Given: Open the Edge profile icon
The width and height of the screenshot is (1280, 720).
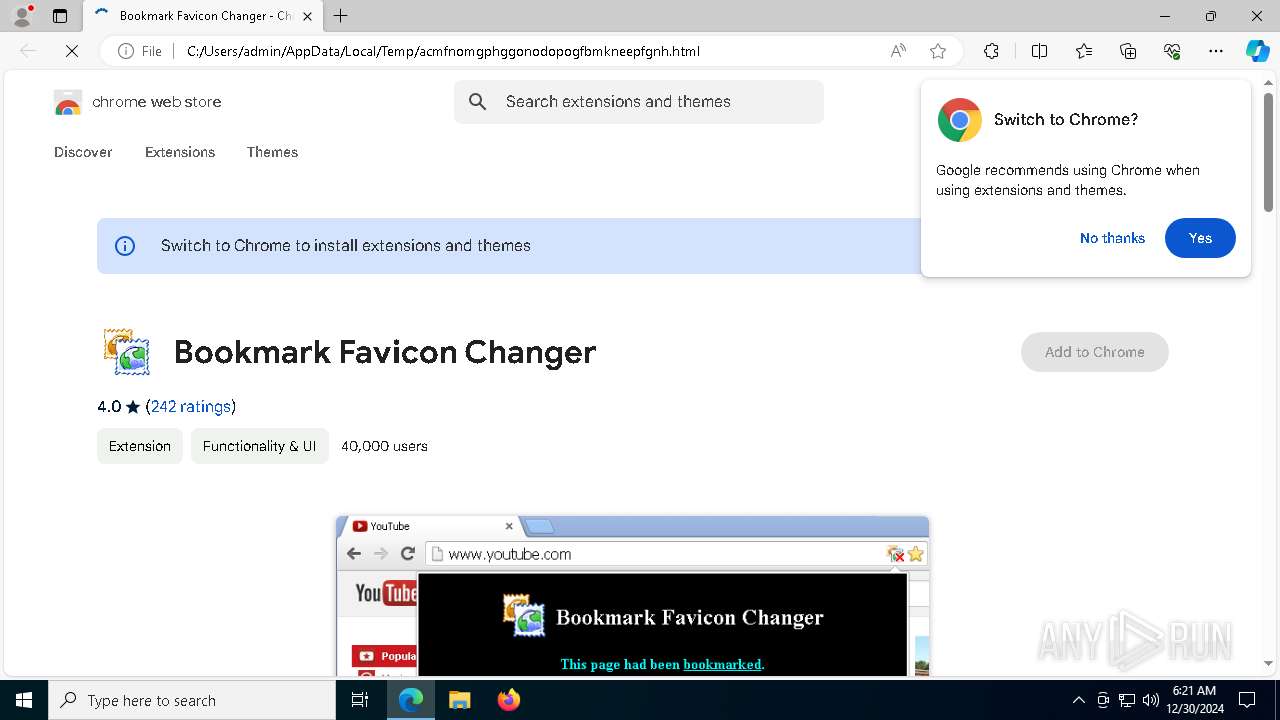Looking at the screenshot, I should [22, 16].
